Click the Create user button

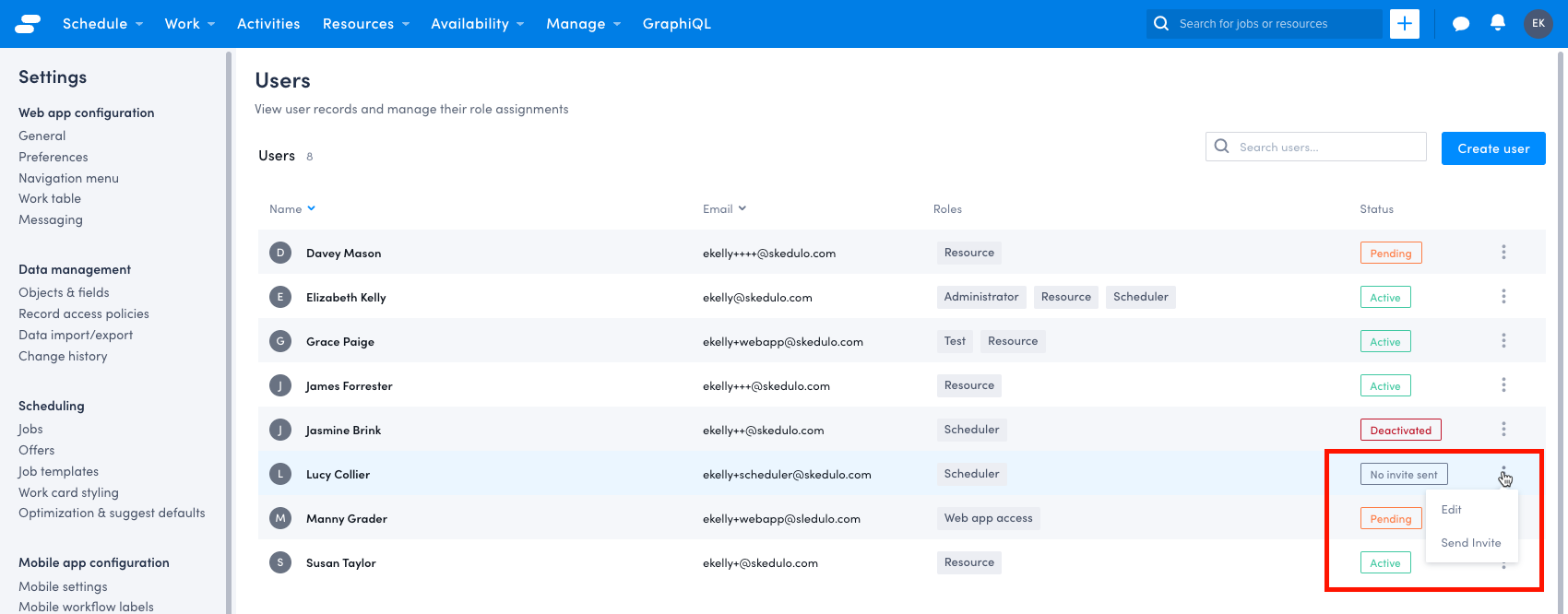[x=1492, y=148]
